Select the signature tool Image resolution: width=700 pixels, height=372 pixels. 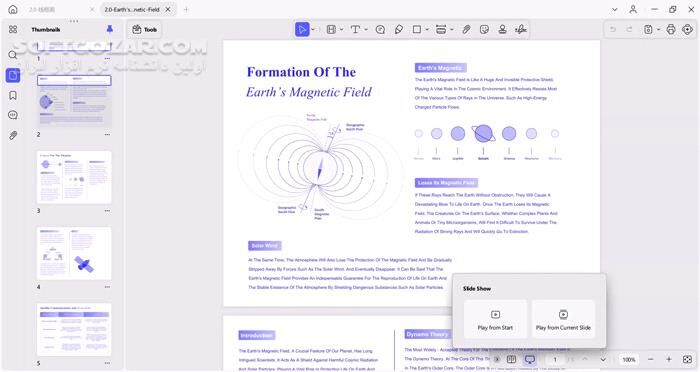coord(521,29)
